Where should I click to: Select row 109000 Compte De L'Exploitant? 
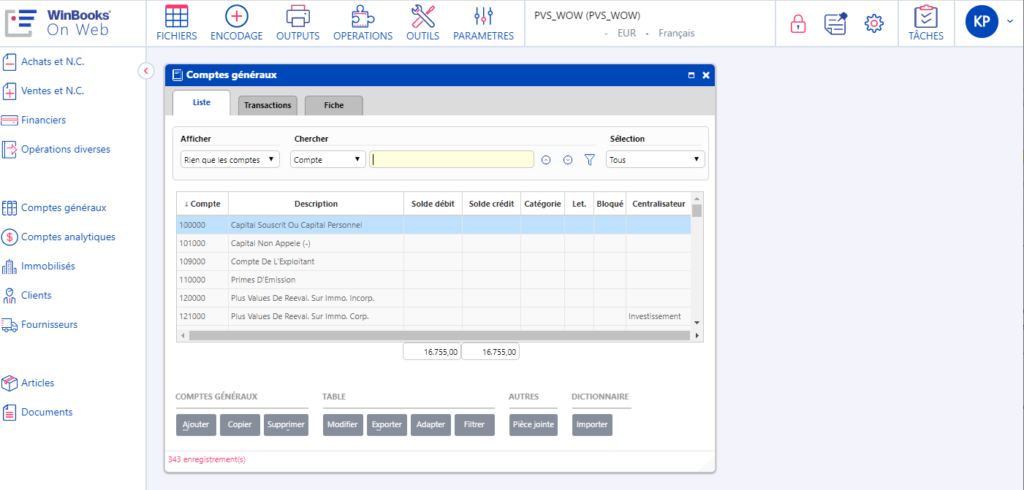(x=434, y=261)
